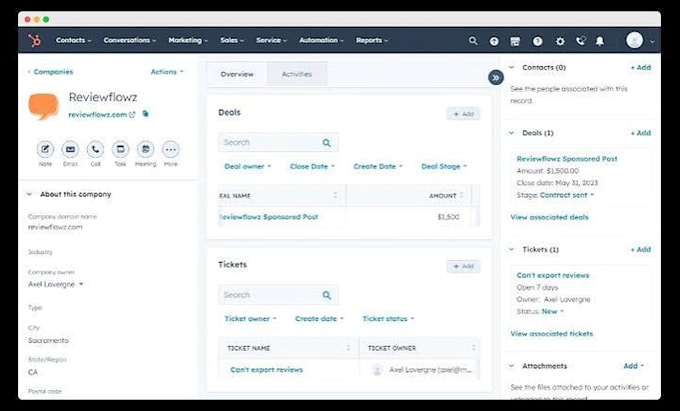Open the Close Date filter dropdown
The height and width of the screenshot is (411, 680).
tap(312, 166)
